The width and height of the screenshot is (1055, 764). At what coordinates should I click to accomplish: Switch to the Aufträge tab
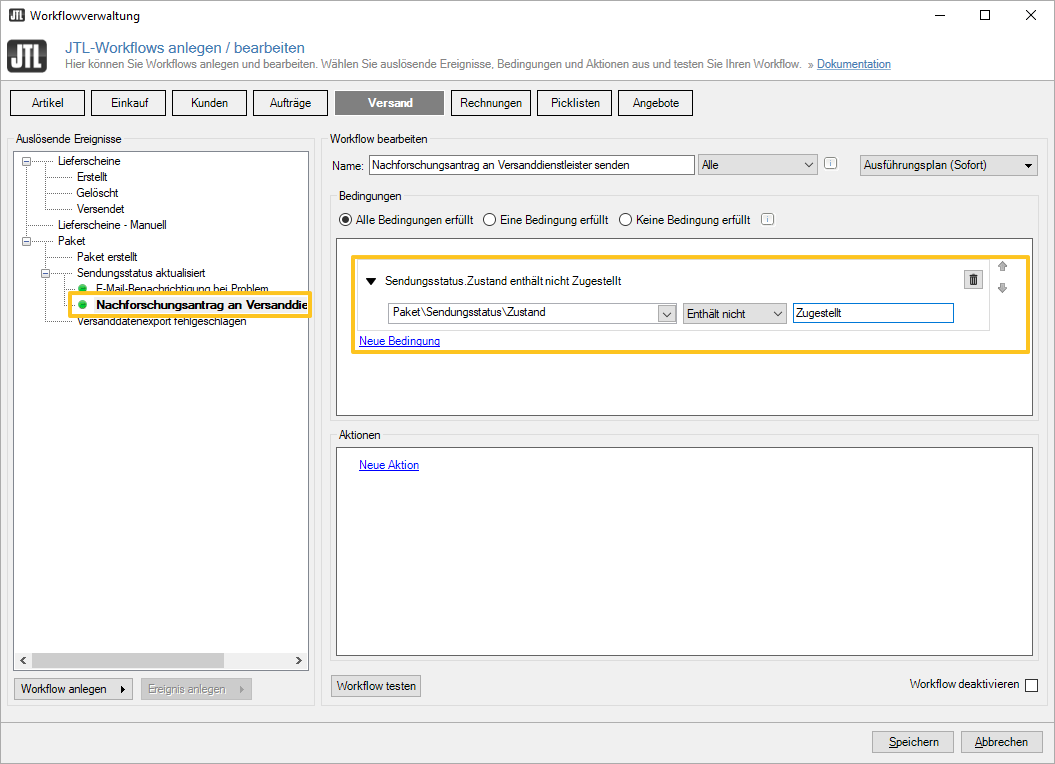(291, 103)
